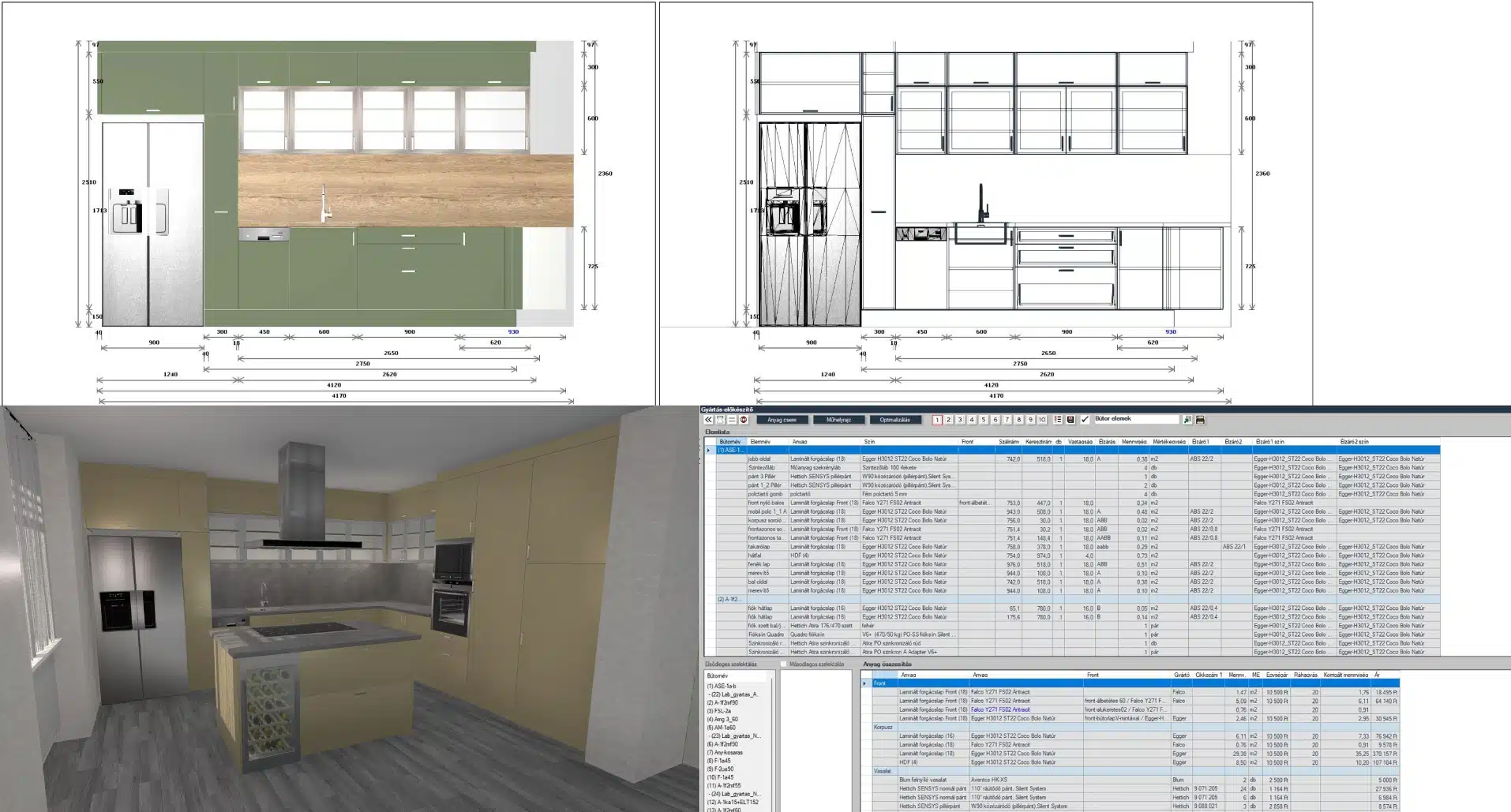
Task: Enable the Másodlagos szelektálás checkbox
Action: [783, 664]
